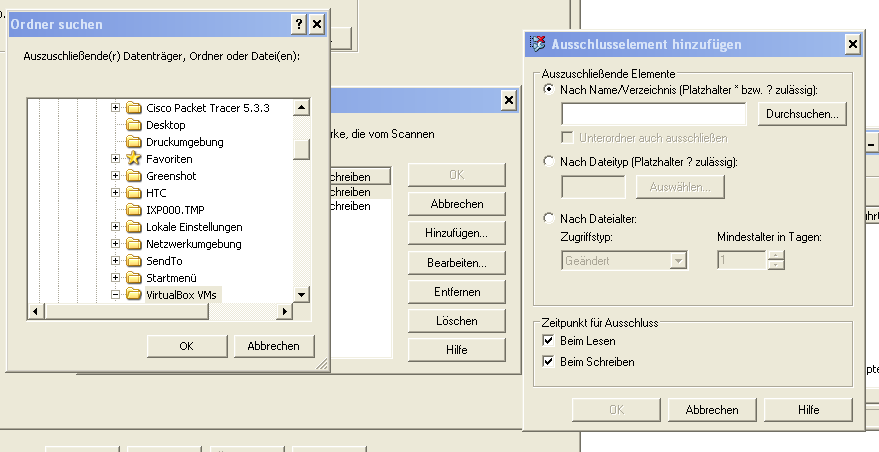Click the Cisco Packet Tracer folder icon
This screenshot has width=879, height=452.
coord(133,108)
